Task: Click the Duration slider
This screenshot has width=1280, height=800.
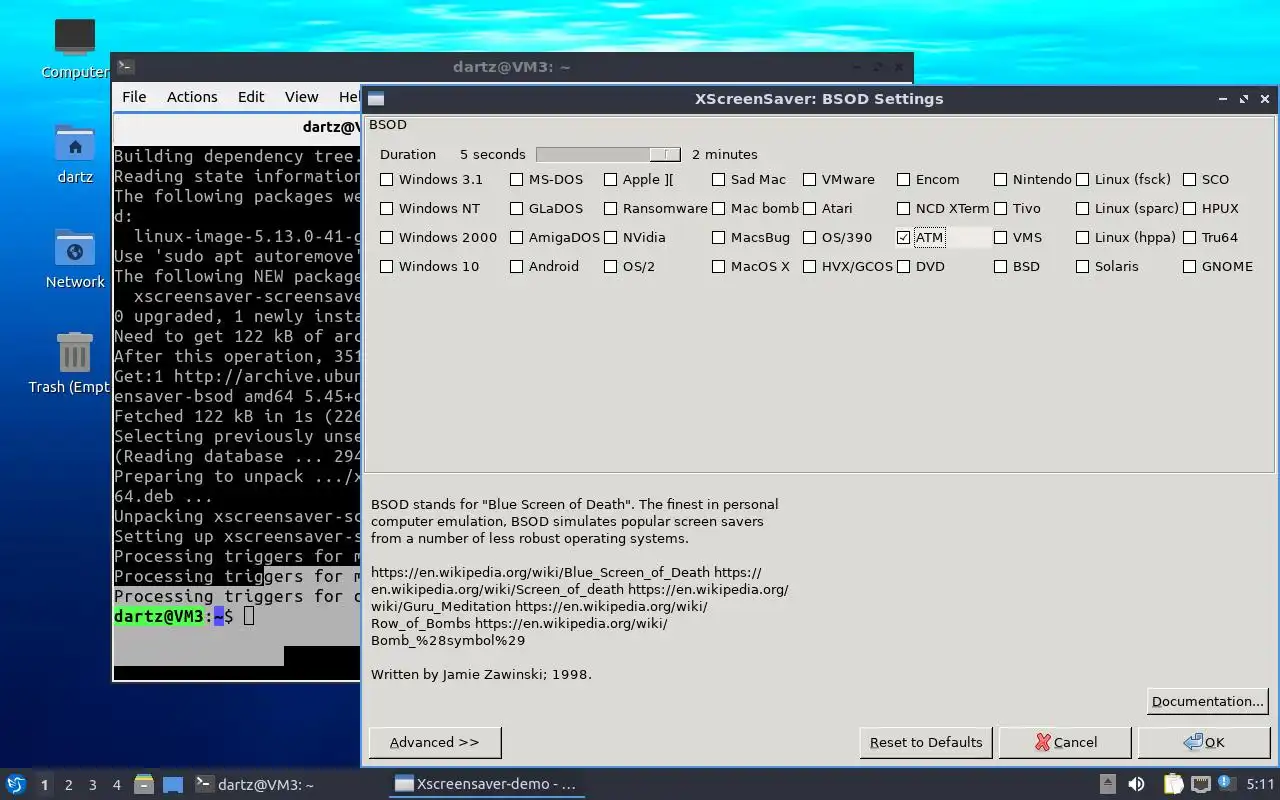Action: point(608,155)
